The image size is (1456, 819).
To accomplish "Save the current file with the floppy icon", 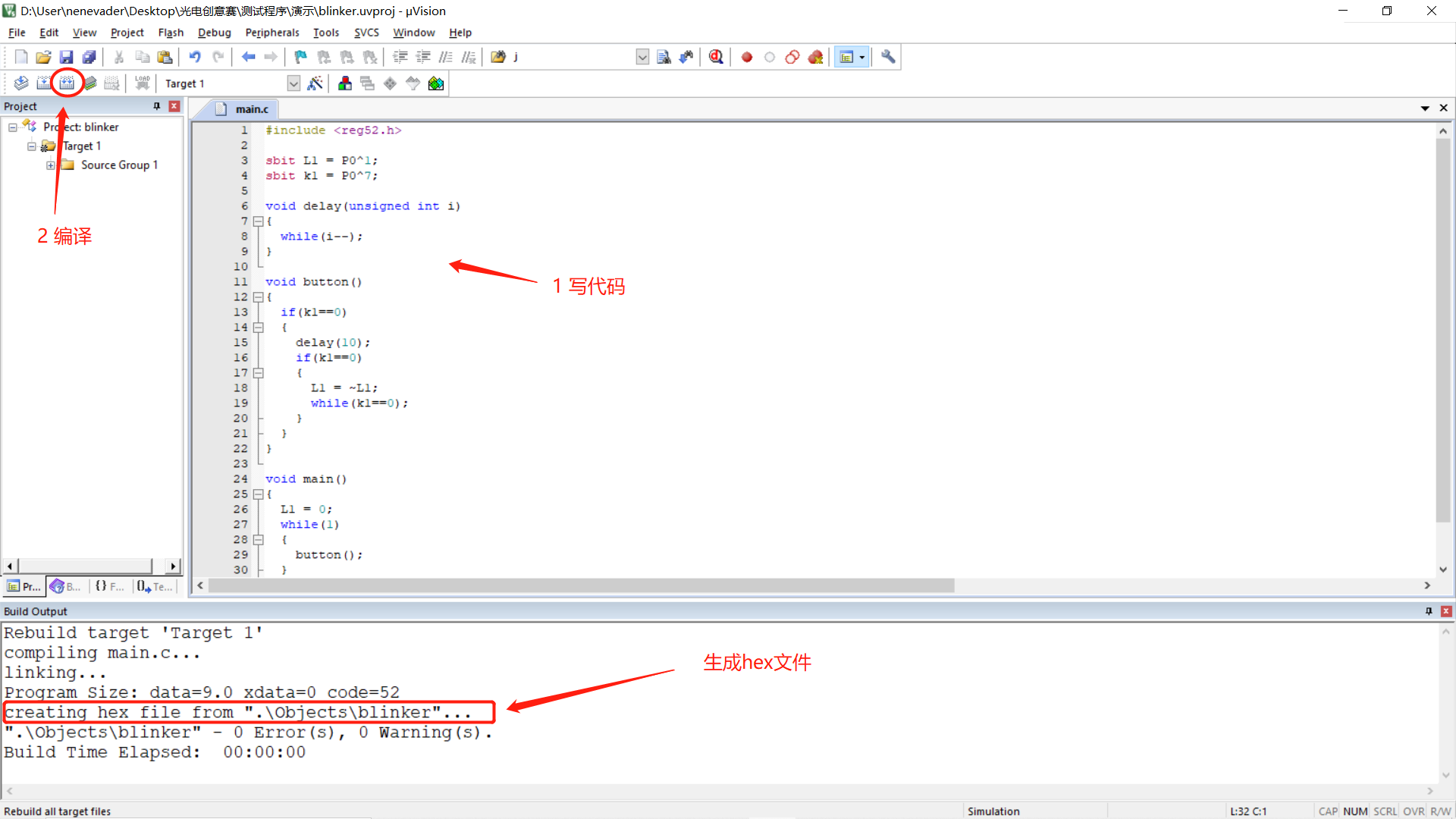I will coord(67,57).
